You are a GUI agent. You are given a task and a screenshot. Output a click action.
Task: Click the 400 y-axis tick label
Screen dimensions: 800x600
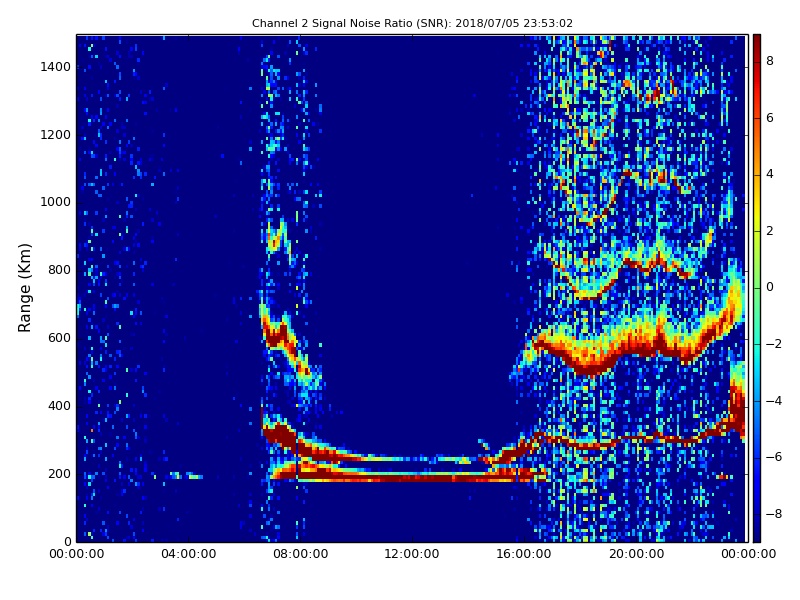pos(59,406)
